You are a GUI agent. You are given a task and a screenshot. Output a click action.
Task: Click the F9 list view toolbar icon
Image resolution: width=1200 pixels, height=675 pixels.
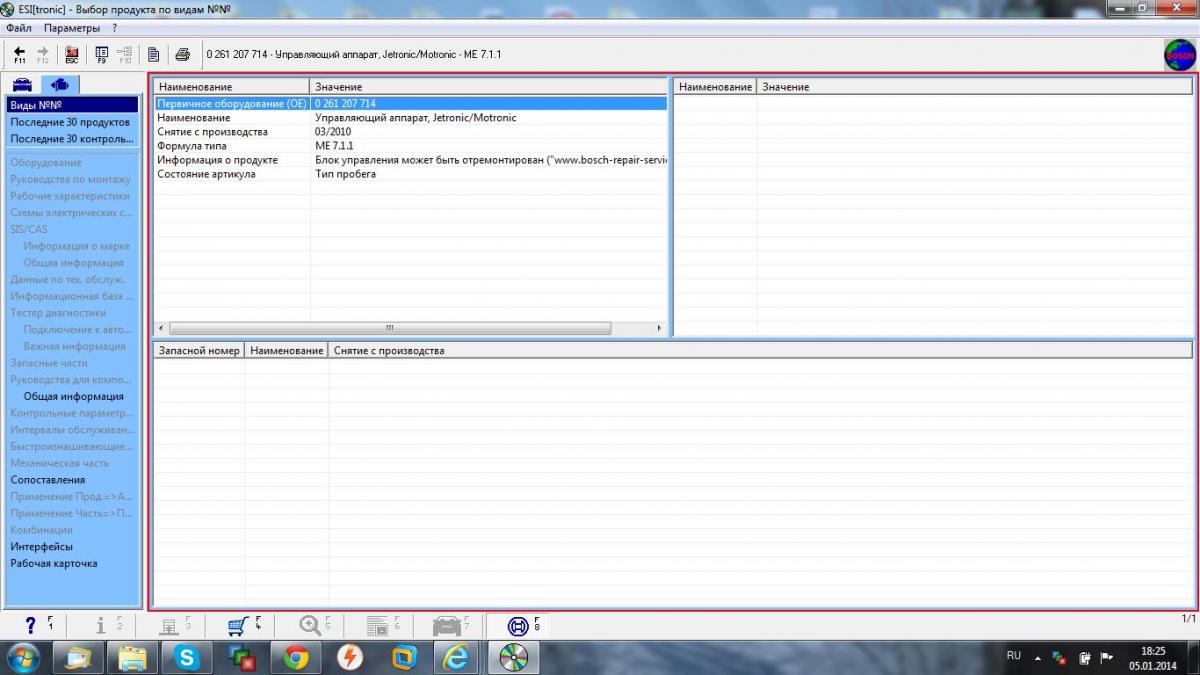pos(101,54)
